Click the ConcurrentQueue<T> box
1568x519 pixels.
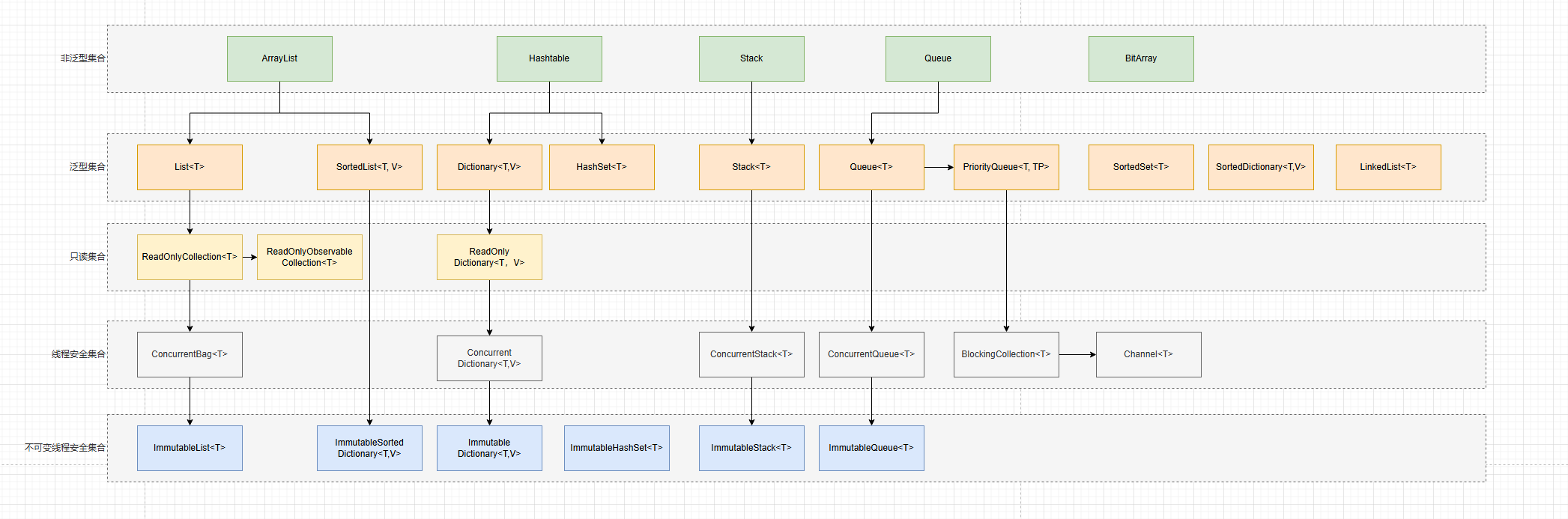[871, 354]
